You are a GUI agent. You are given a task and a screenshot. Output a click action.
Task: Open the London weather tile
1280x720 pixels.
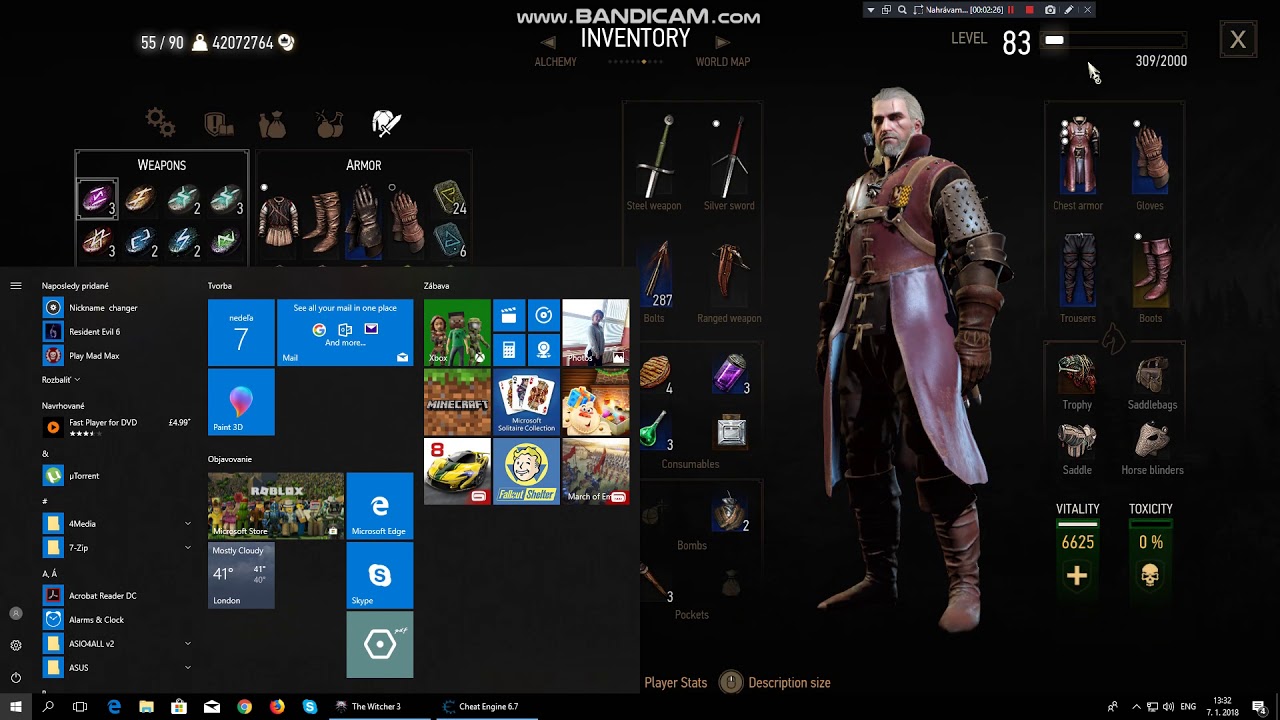point(241,575)
